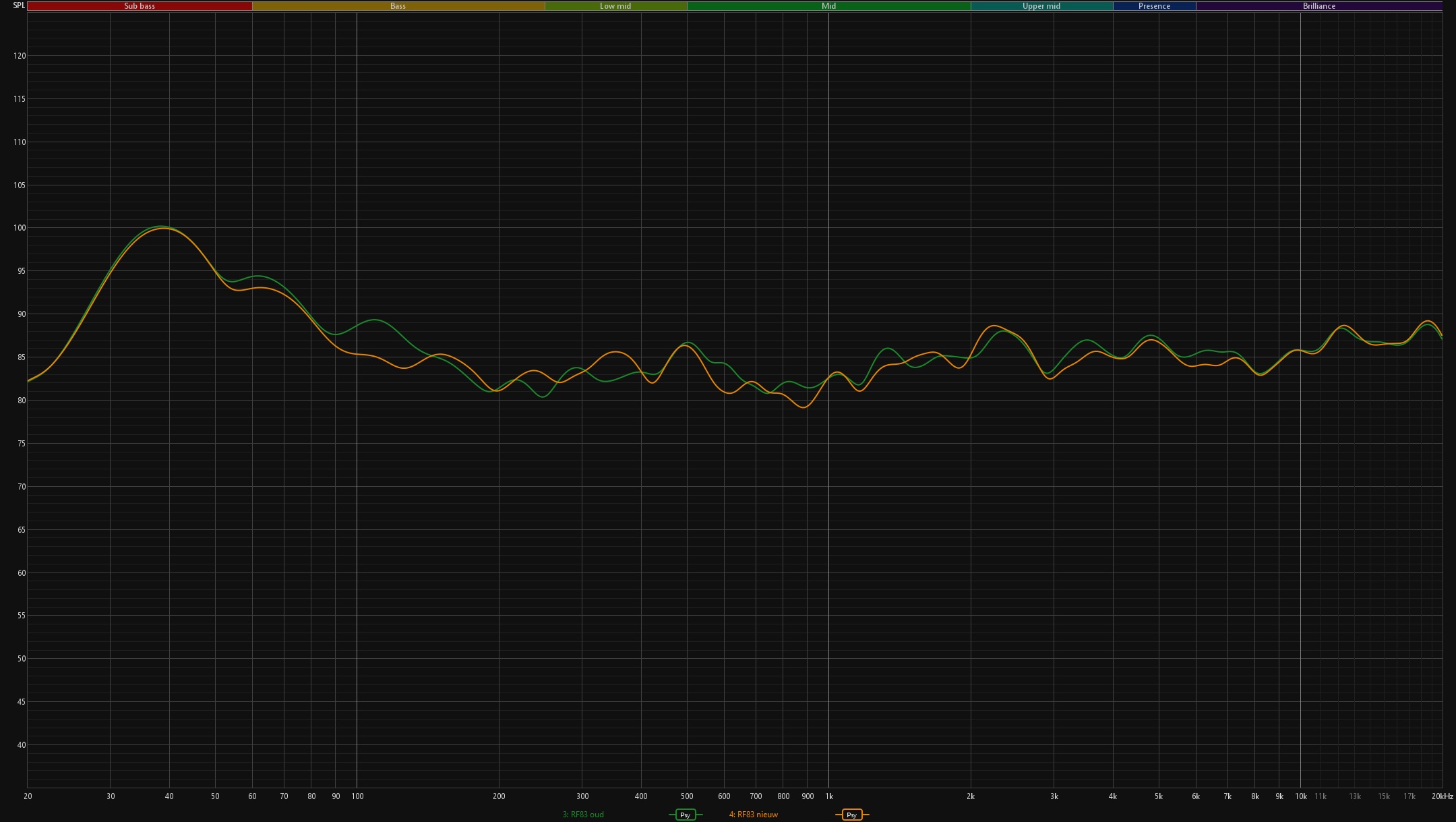
Task: Click the green Psy smoothing icon for RF83 oud
Action: pyautogui.click(x=686, y=815)
